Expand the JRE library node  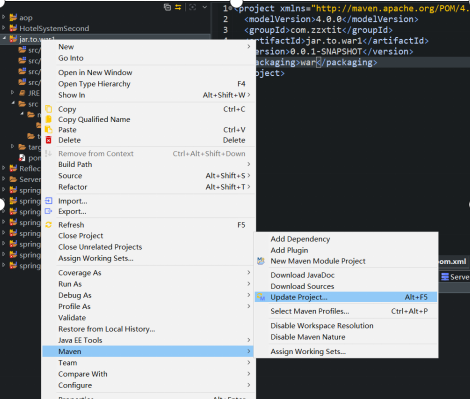click(x=13, y=92)
